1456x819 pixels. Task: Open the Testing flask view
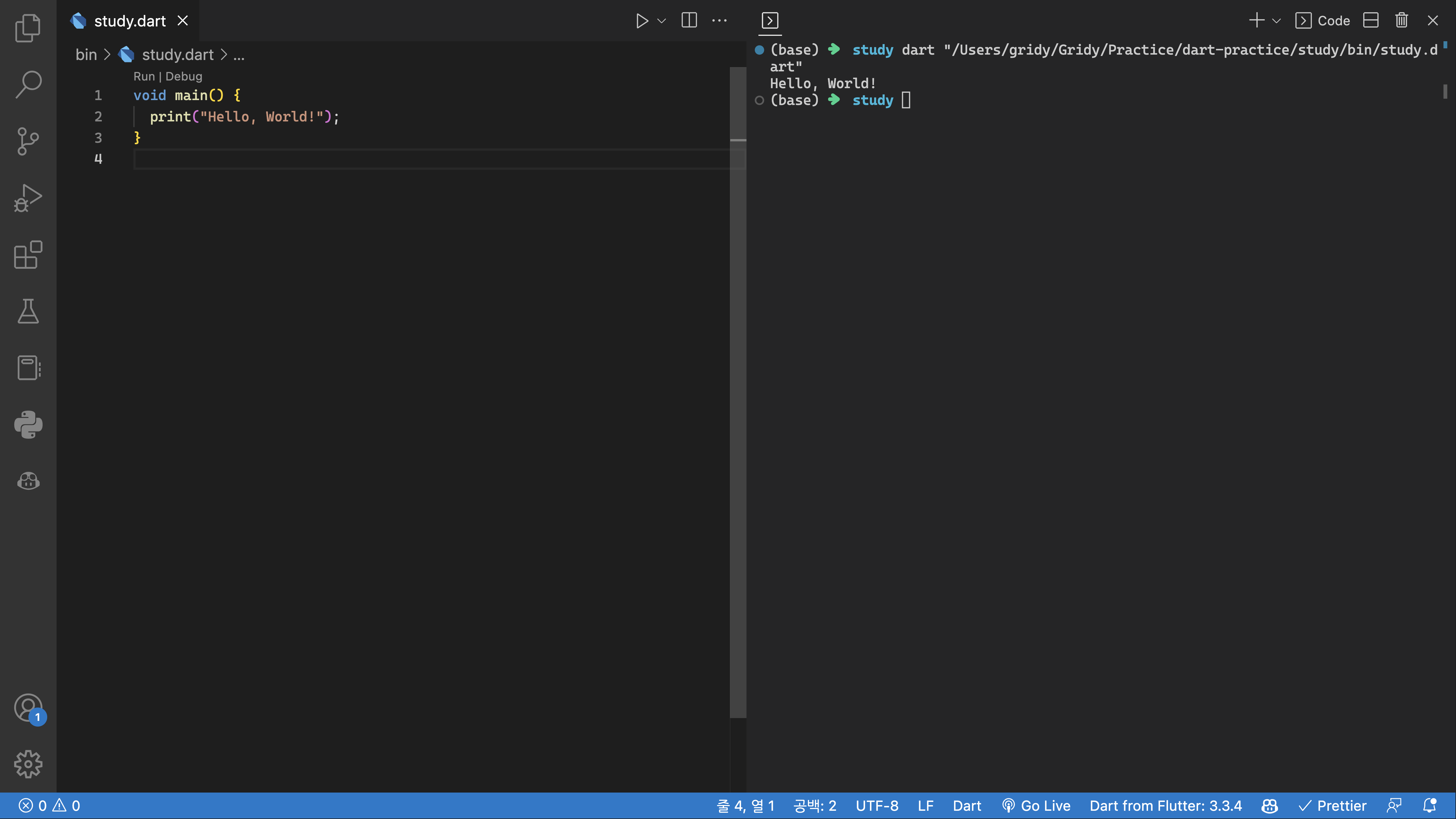[28, 311]
